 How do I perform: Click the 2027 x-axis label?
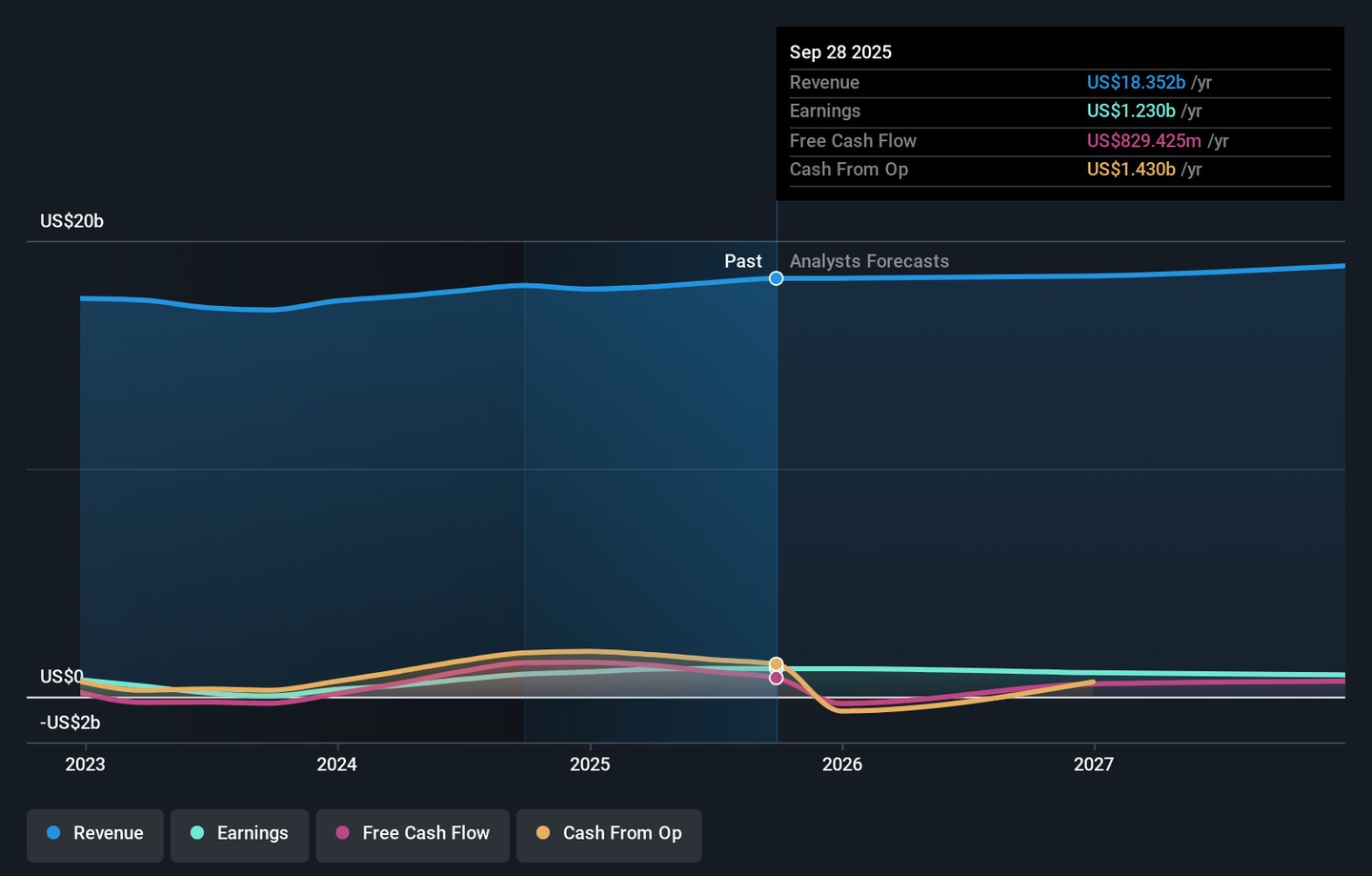pos(1094,764)
